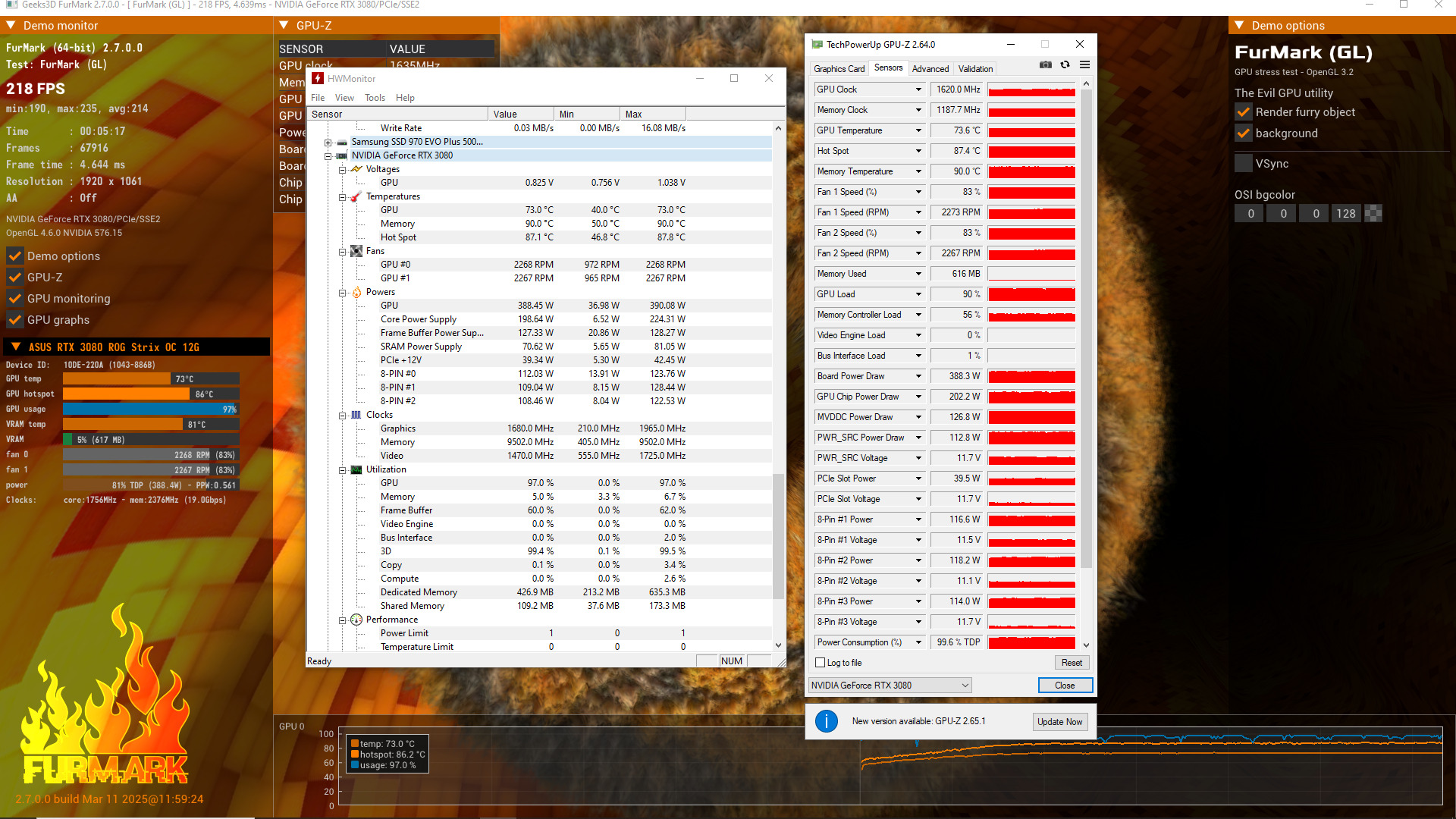Click the Performance category icon in HWMonitor

356,620
